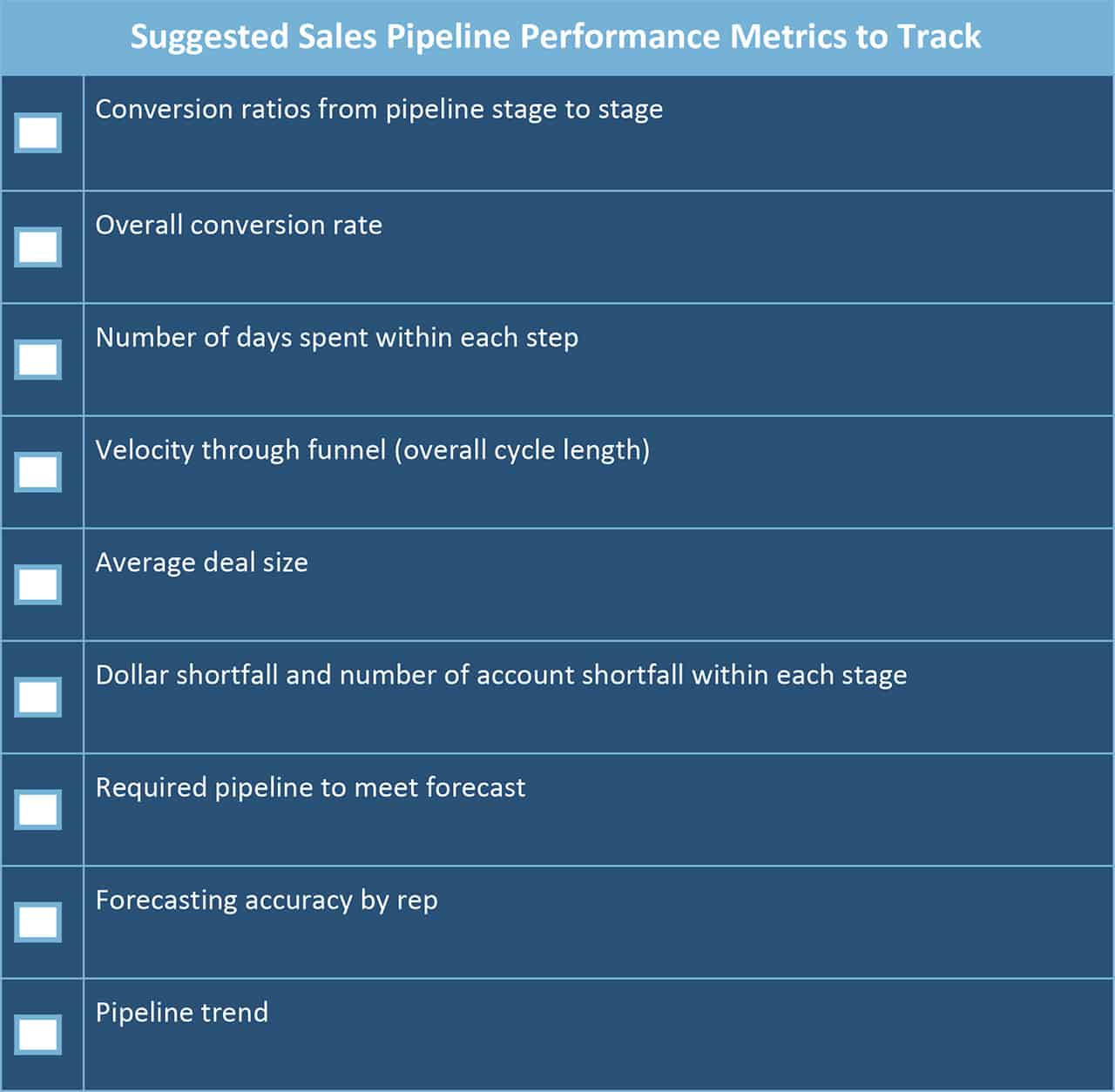Tick the Overall conversion rate checkbox

38,247
